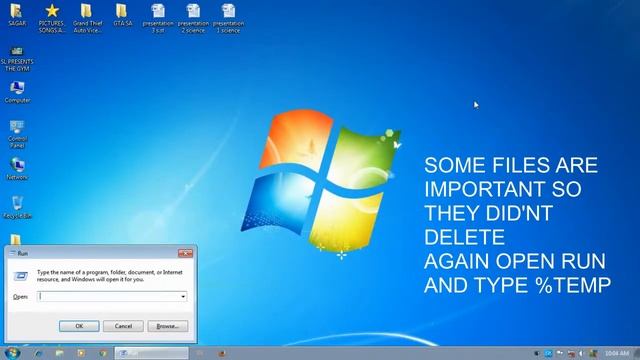Show the taskbar clock at 10:04 AM

pos(617,353)
